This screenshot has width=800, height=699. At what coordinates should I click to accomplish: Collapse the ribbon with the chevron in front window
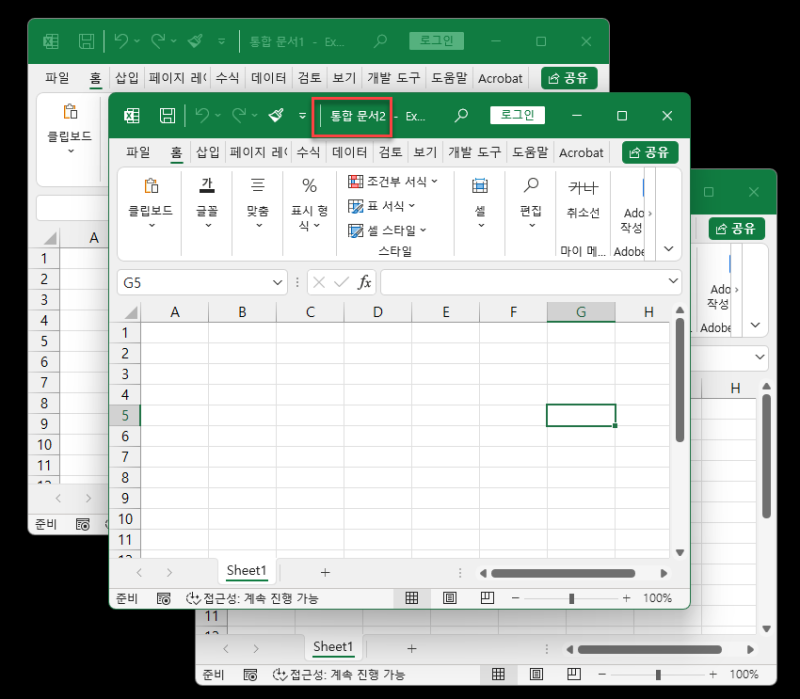[x=669, y=248]
